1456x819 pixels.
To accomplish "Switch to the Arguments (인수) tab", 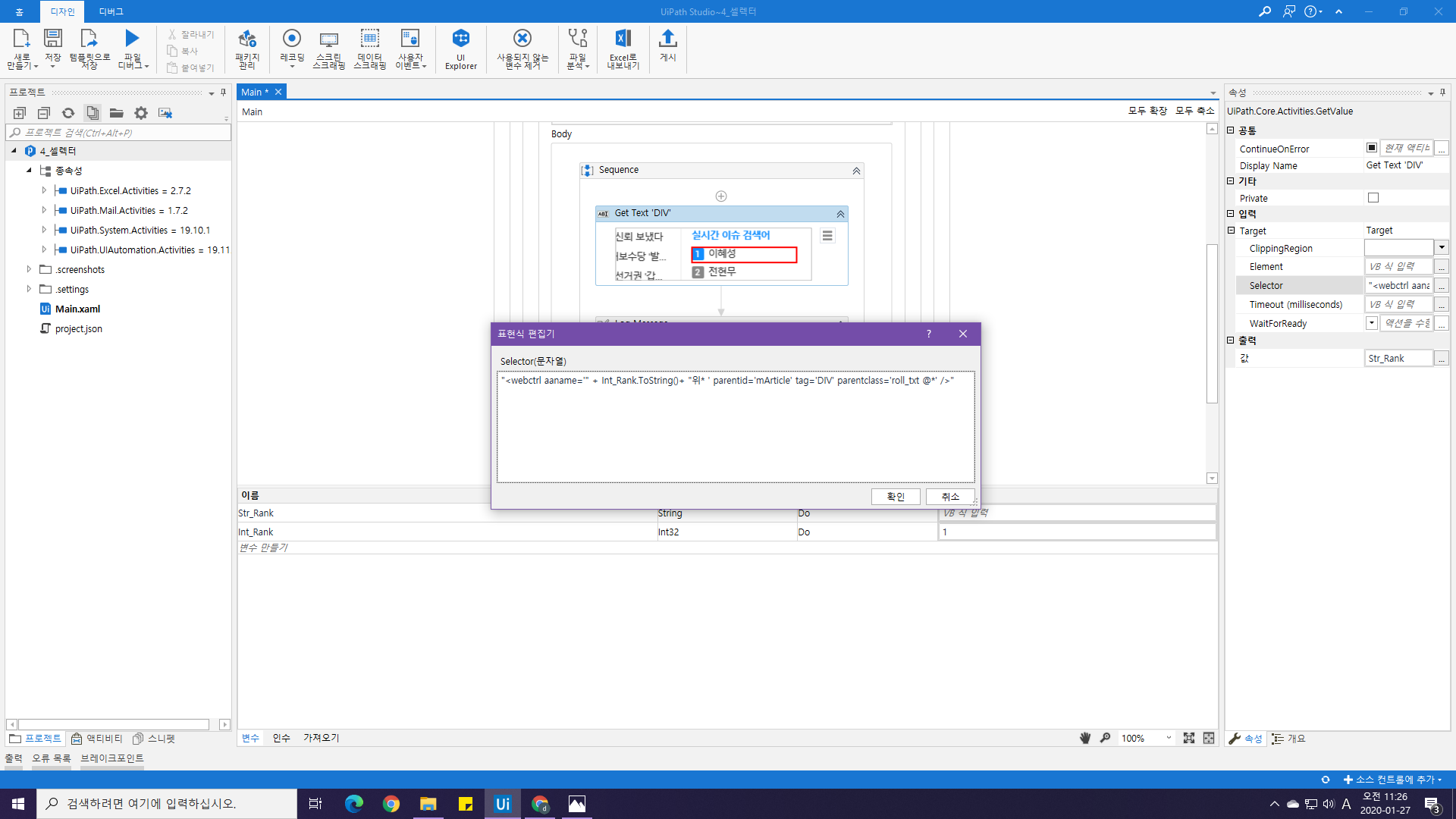I will coord(281,738).
